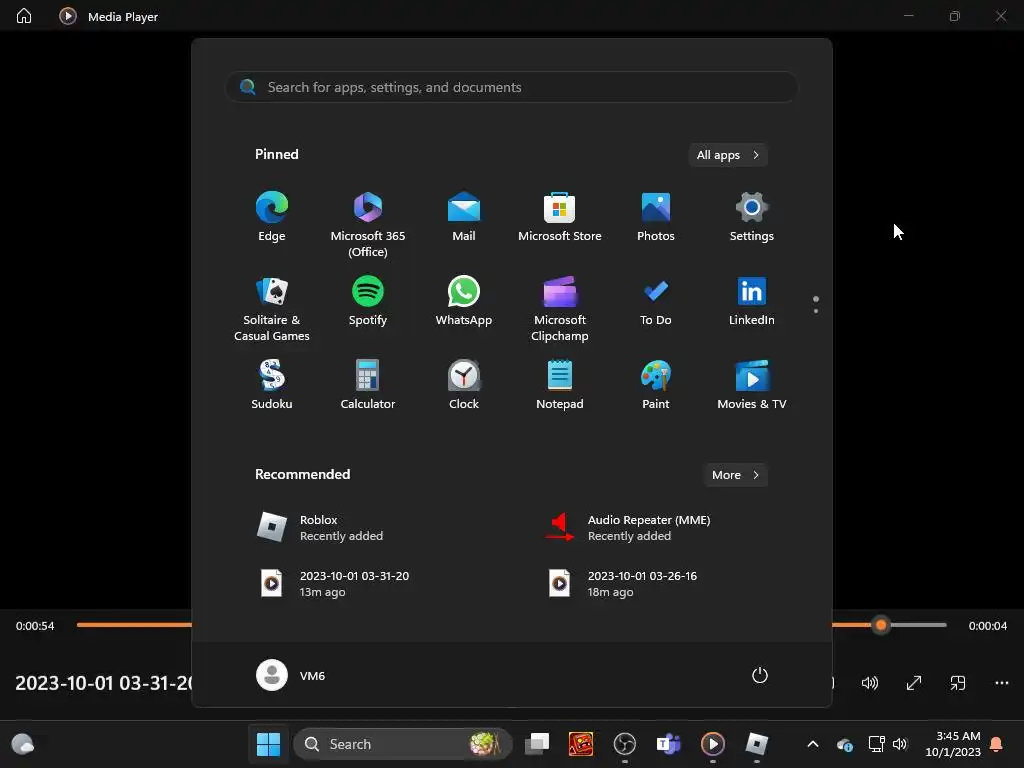Launch Movies & TV
This screenshot has width=1024, height=768.
click(x=752, y=385)
